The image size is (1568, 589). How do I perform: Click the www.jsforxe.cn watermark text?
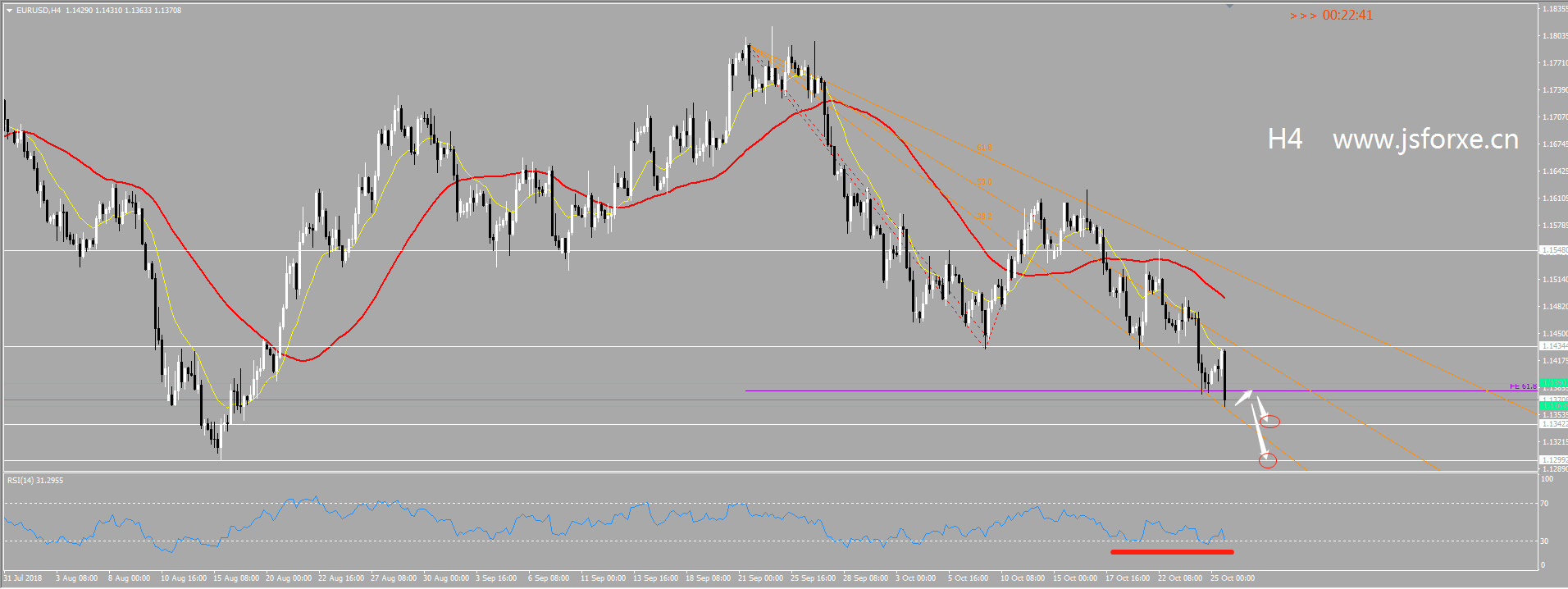[1425, 139]
